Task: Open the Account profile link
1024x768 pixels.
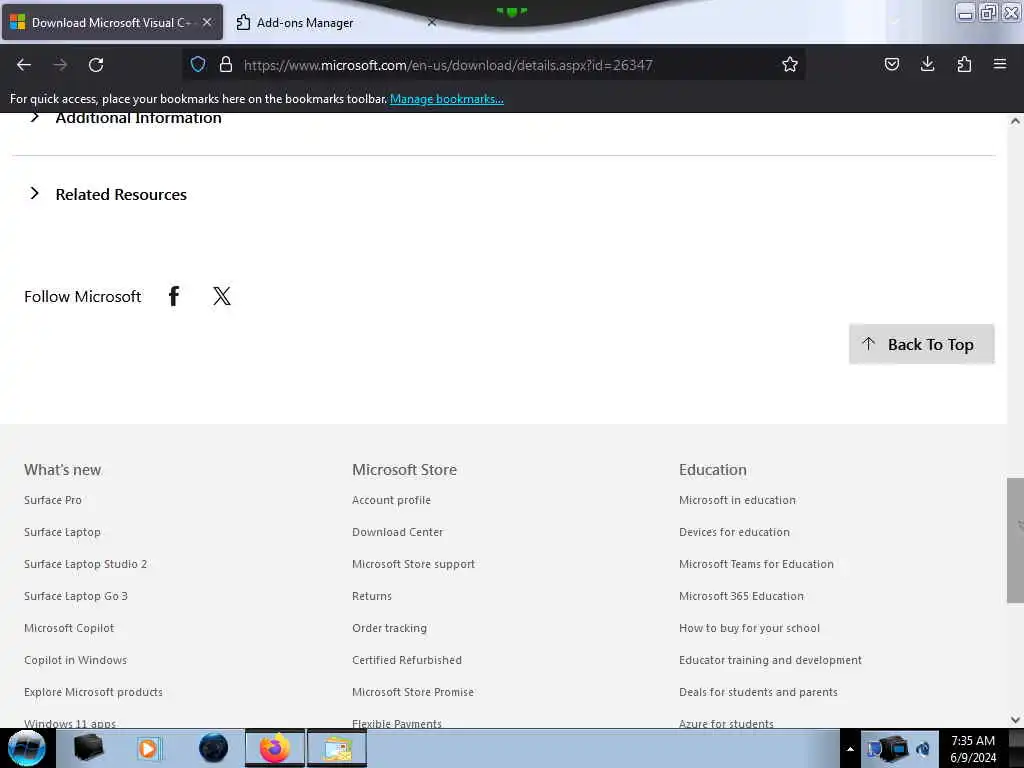Action: click(391, 500)
